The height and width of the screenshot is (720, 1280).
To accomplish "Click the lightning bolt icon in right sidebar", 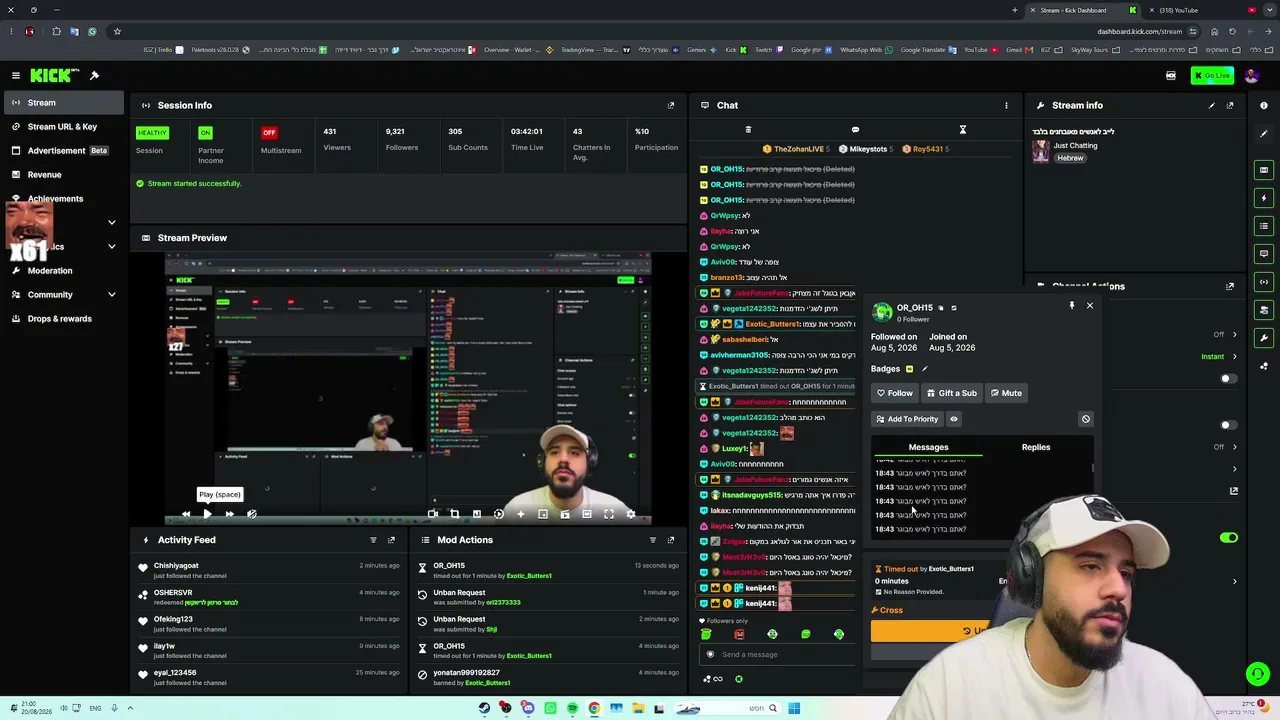I will pyautogui.click(x=1264, y=198).
